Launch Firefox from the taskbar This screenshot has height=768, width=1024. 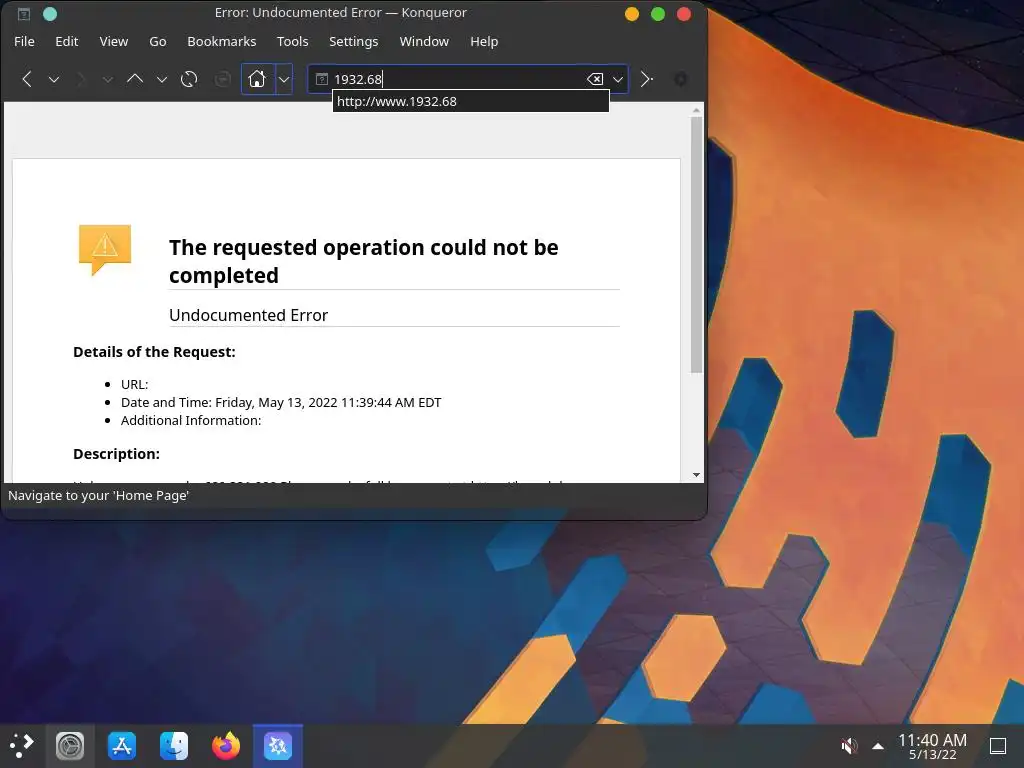tap(226, 745)
